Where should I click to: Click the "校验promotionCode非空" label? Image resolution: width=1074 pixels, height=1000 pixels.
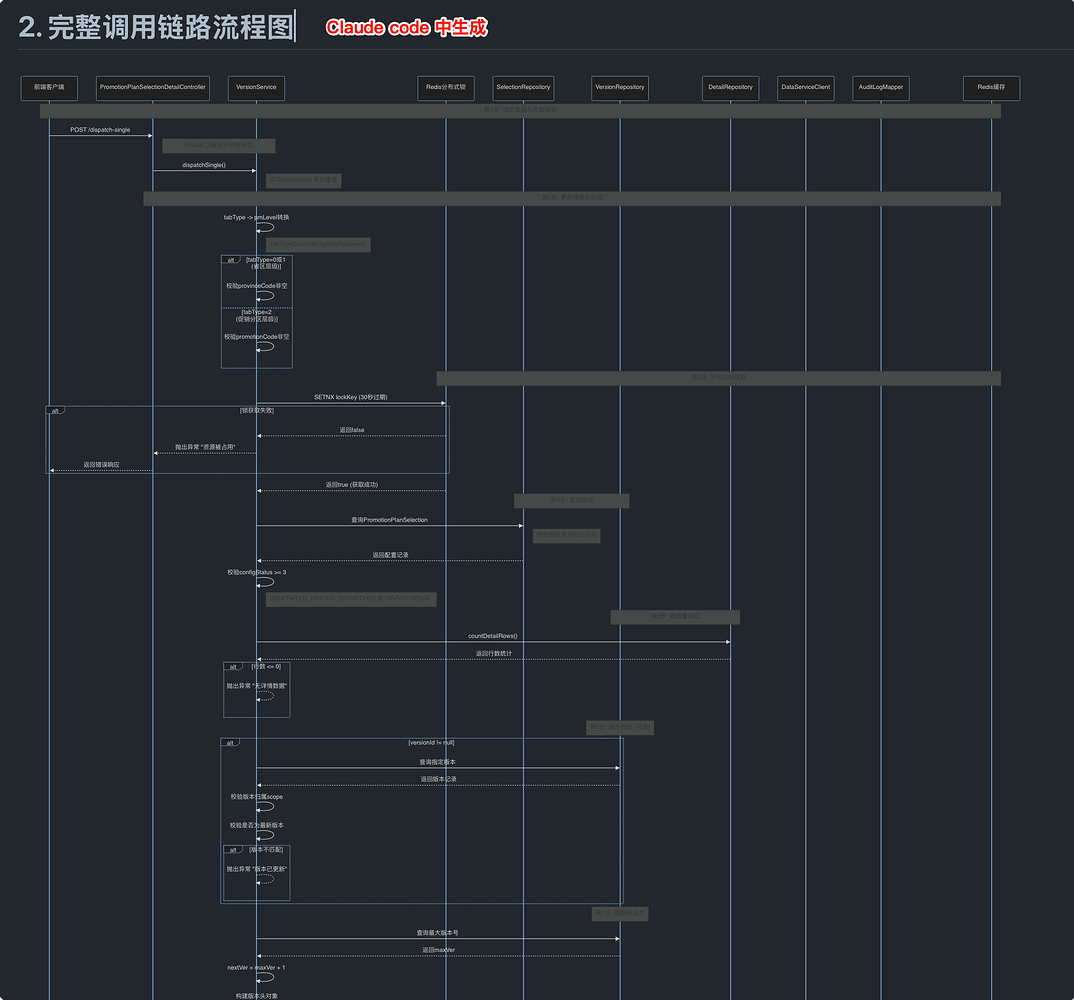coord(257,337)
